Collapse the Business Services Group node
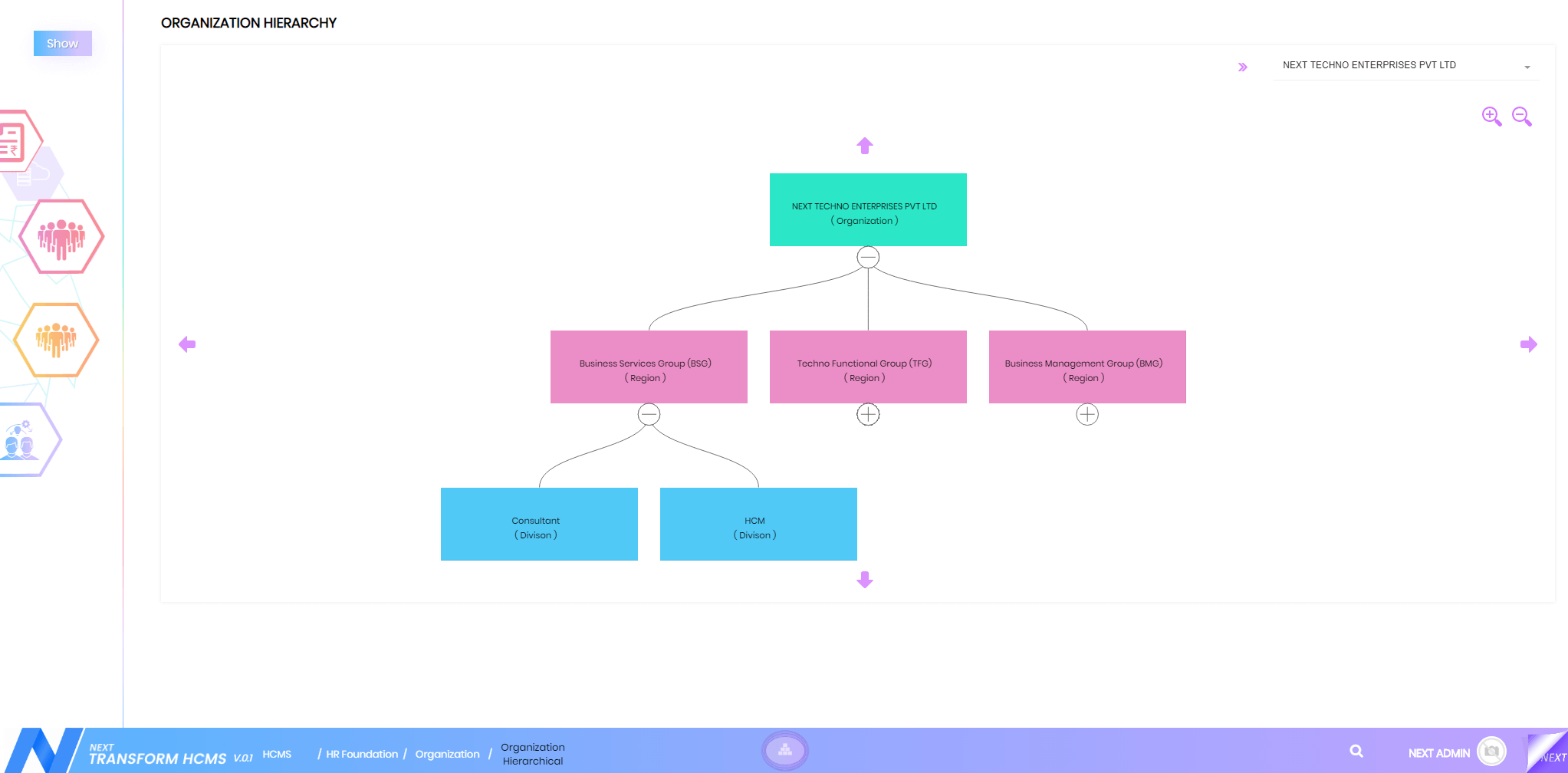 tap(649, 414)
